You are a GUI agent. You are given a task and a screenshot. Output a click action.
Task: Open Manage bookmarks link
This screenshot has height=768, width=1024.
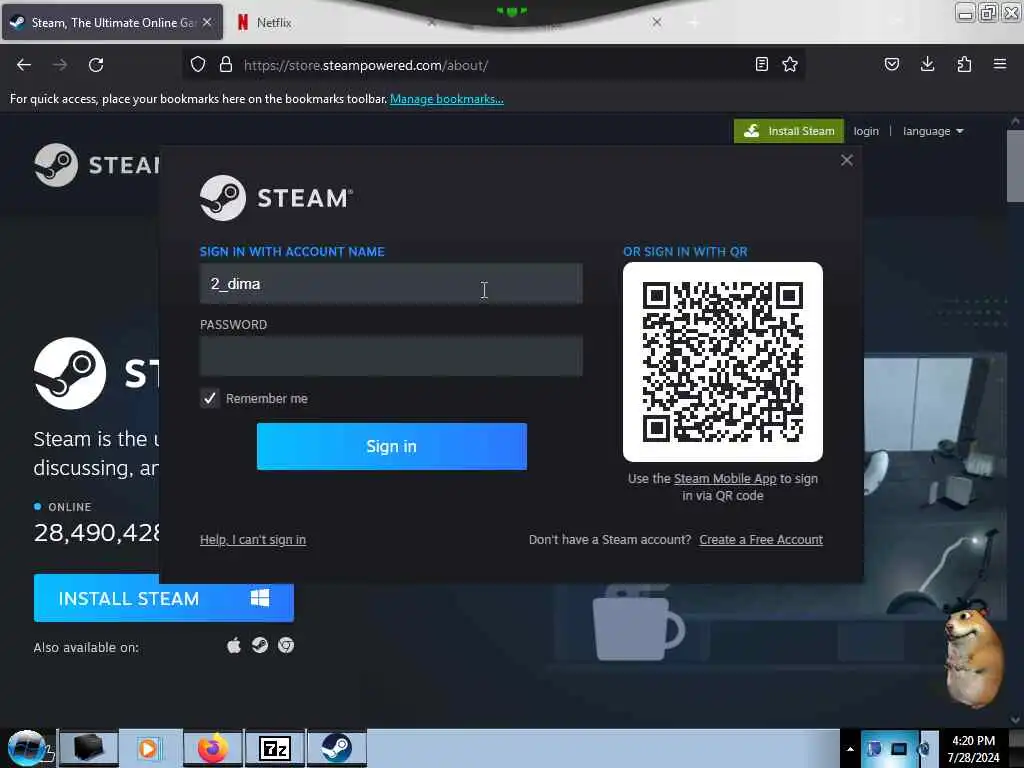coord(447,99)
